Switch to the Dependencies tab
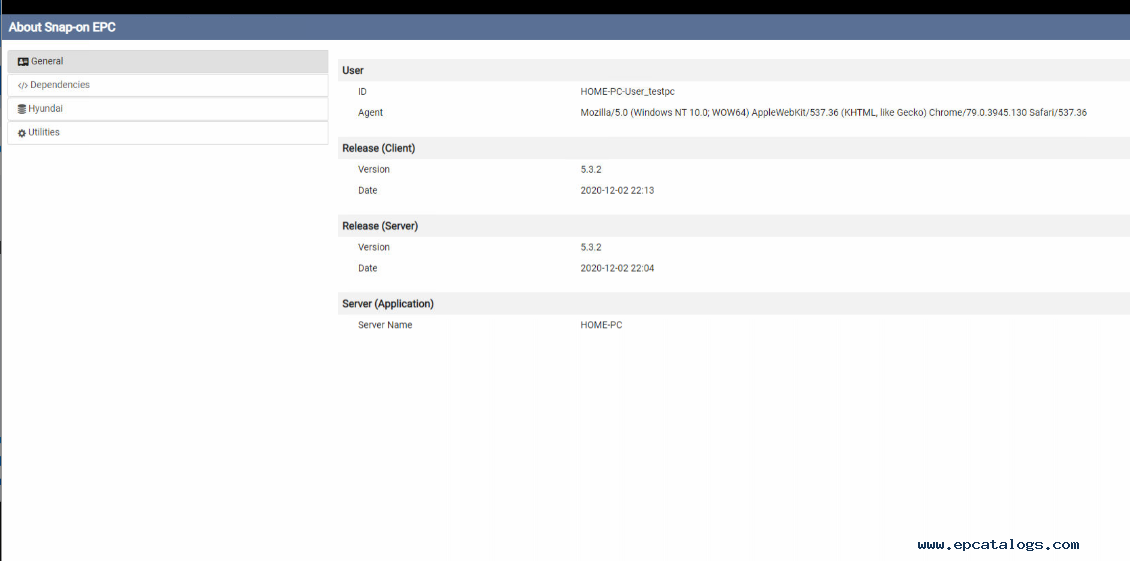This screenshot has height=561, width=1130. pos(168,85)
